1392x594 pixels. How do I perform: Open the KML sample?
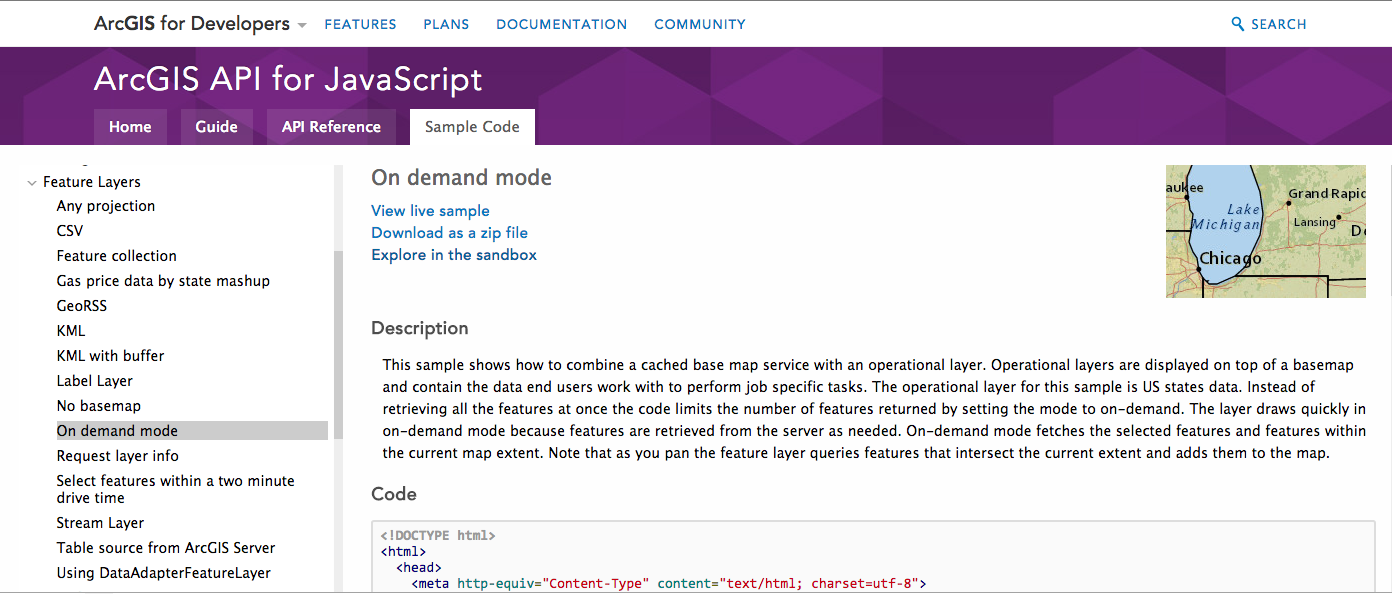(x=71, y=331)
